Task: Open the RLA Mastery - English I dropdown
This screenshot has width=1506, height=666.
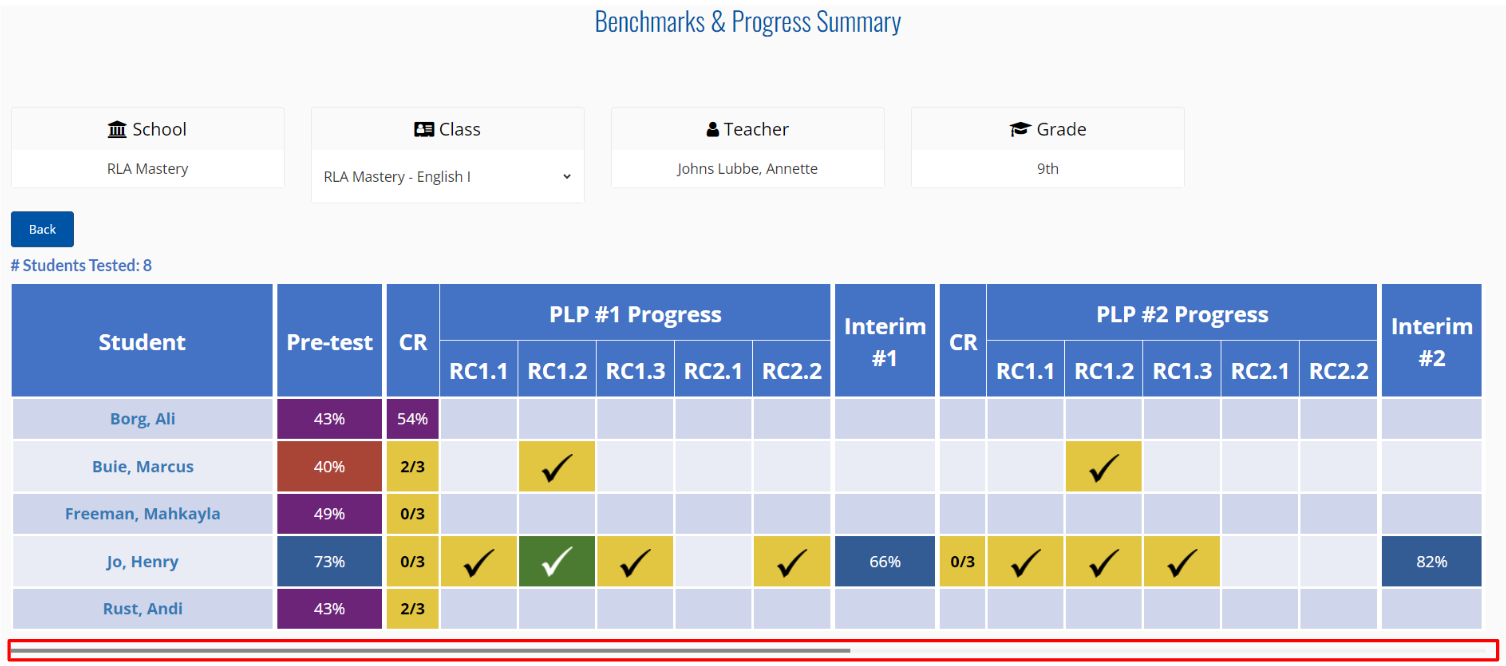Action: pyautogui.click(x=447, y=177)
